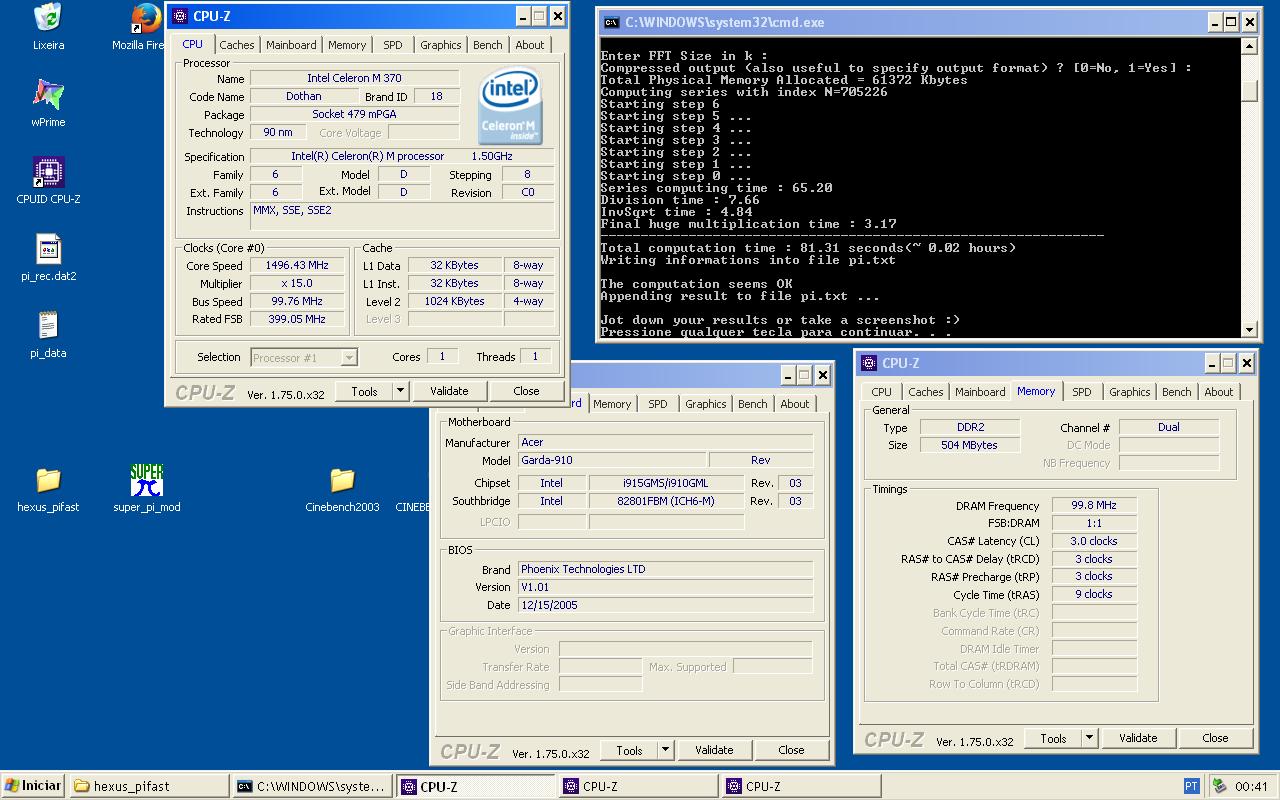Viewport: 1280px width, 800px height.
Task: Click the Garda-910 model field
Action: (x=612, y=460)
